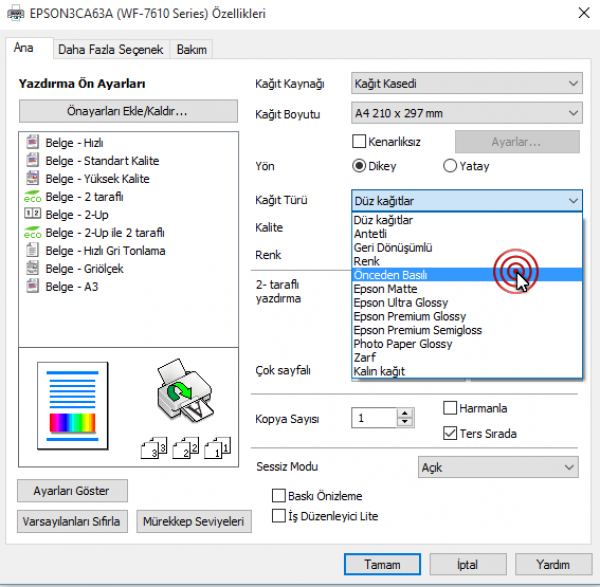Click the Ayarları Göster button
Screen dimensions: 600x587
coord(72,491)
